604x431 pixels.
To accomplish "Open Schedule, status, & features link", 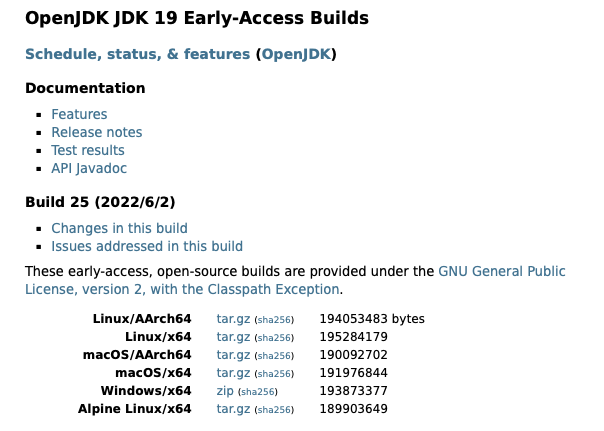I will 138,54.
